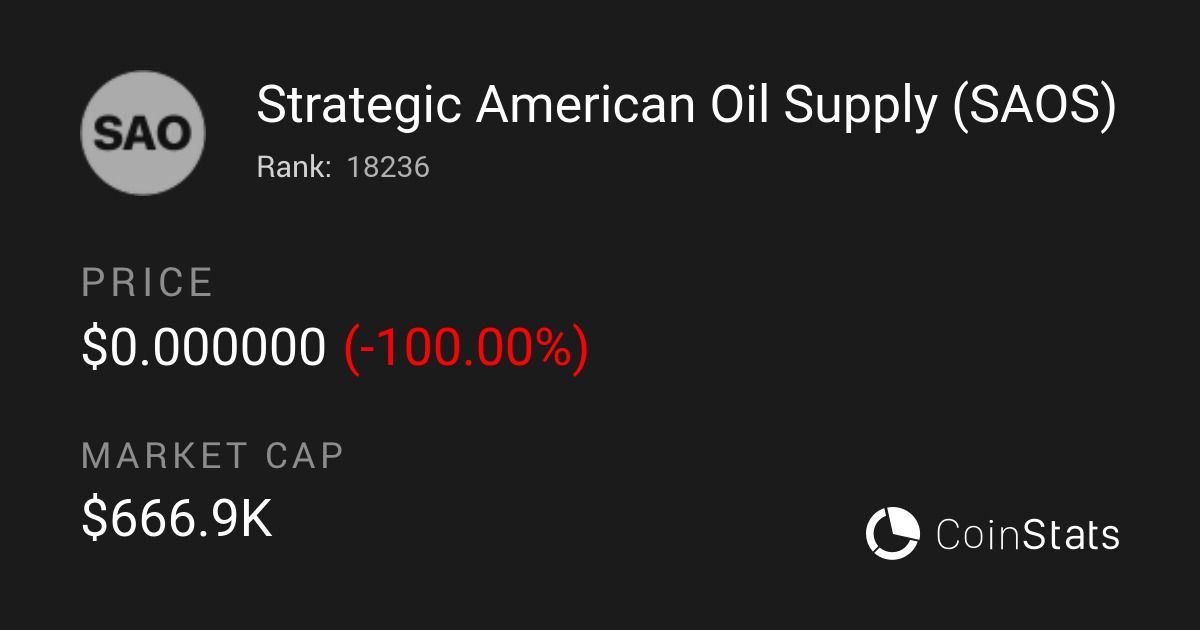Click the PRICE heading
Image resolution: width=1200 pixels, height=630 pixels.
pyautogui.click(x=147, y=283)
